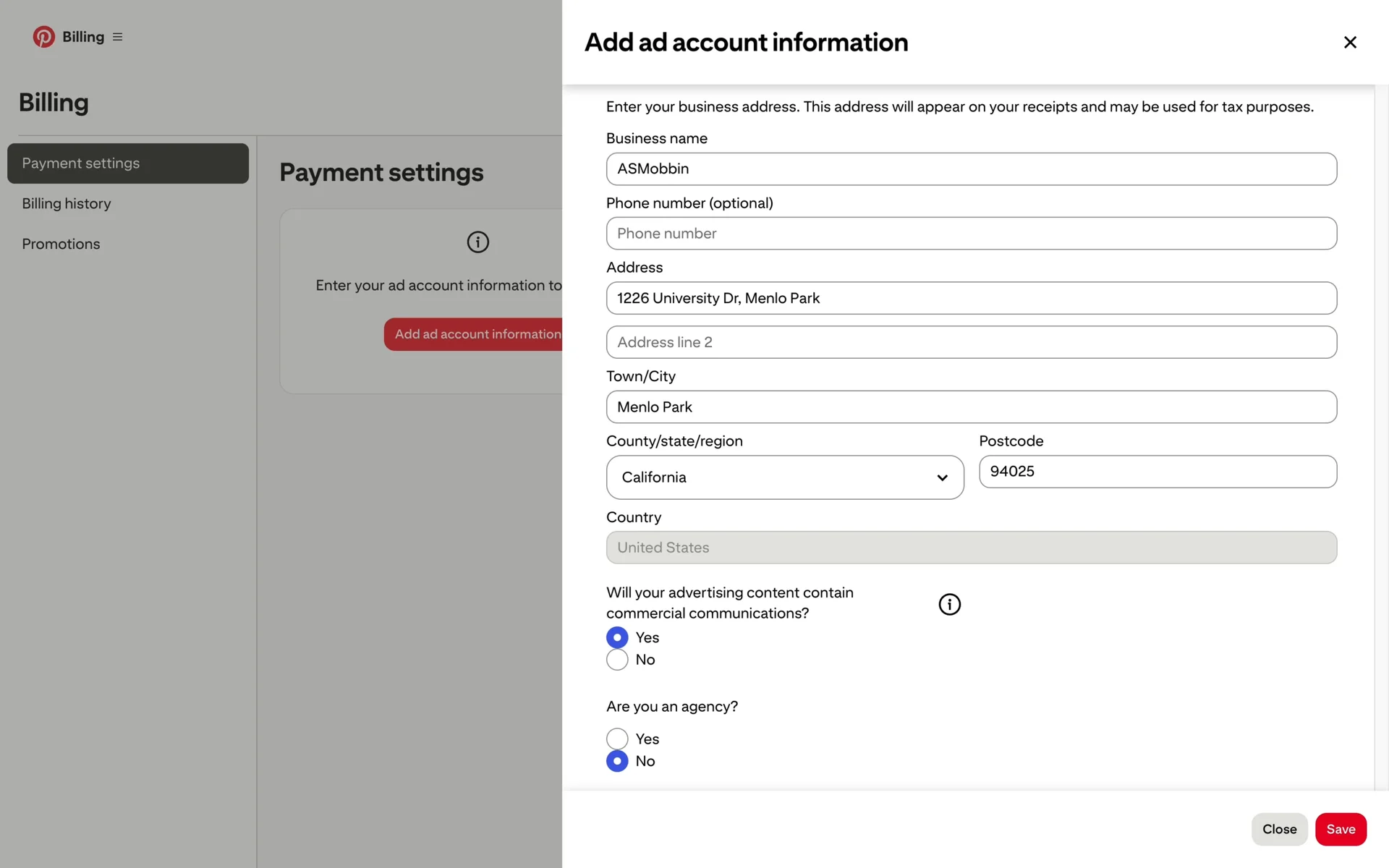Select Payment settings sidebar item

(128, 163)
